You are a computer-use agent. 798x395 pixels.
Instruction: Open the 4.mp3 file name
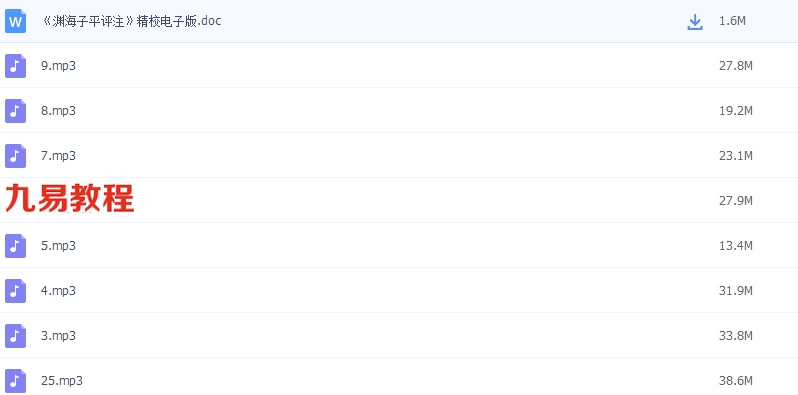point(59,291)
